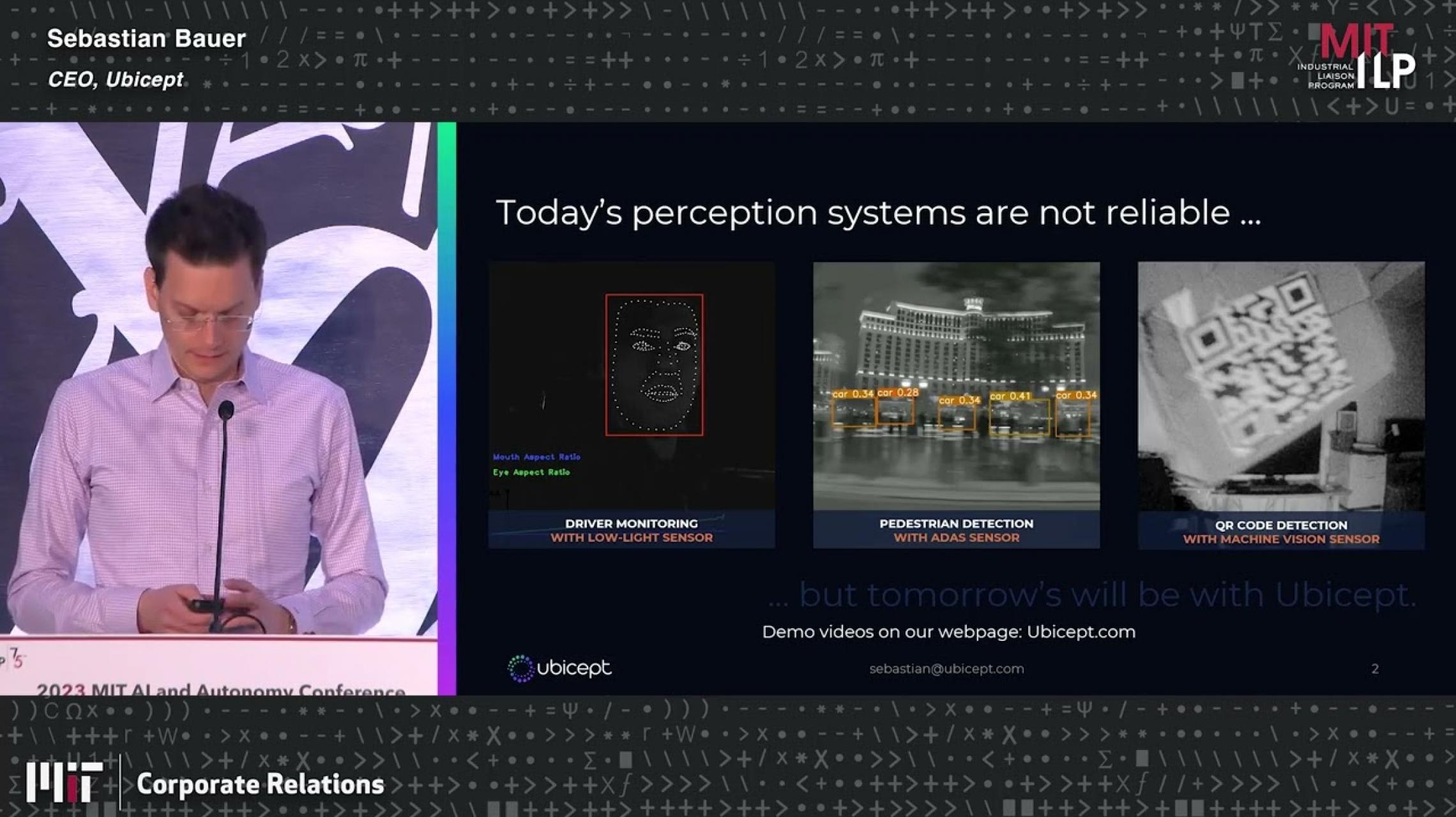Click the Ubicept circular logo icon
1456x817 pixels.
(520, 668)
